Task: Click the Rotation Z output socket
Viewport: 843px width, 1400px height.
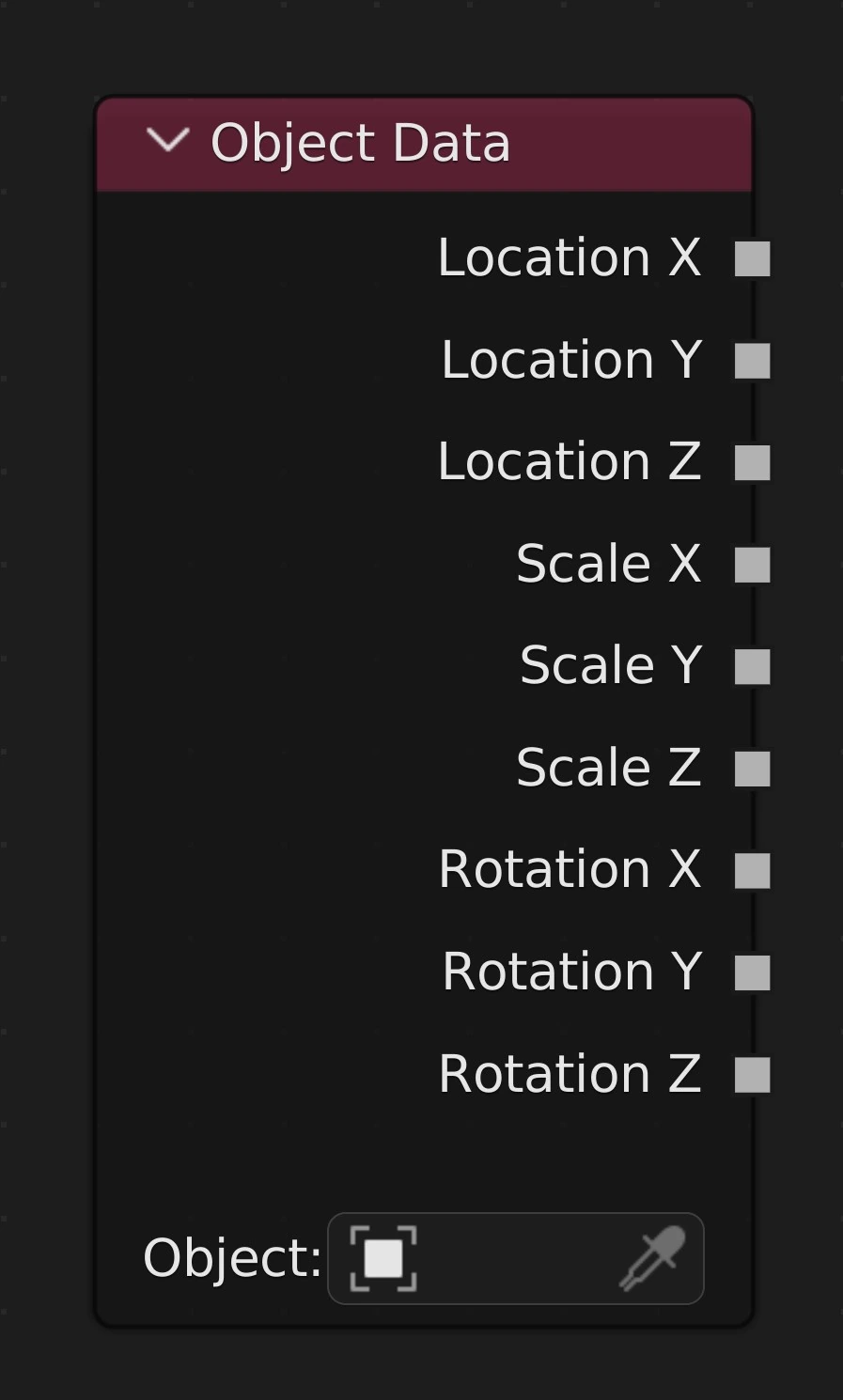Action: click(752, 1075)
